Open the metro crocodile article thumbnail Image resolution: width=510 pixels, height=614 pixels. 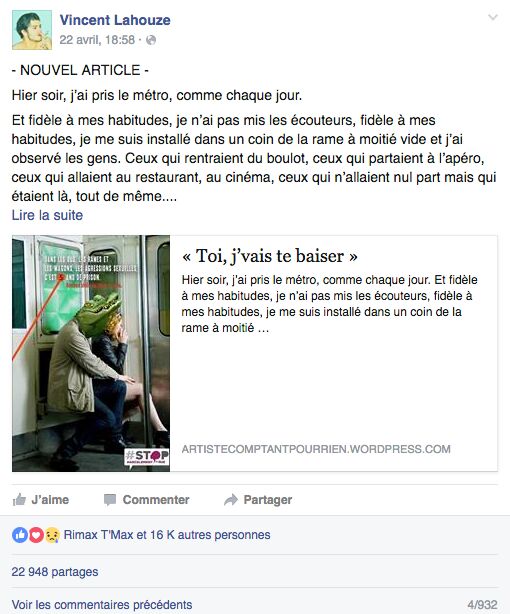pos(91,353)
